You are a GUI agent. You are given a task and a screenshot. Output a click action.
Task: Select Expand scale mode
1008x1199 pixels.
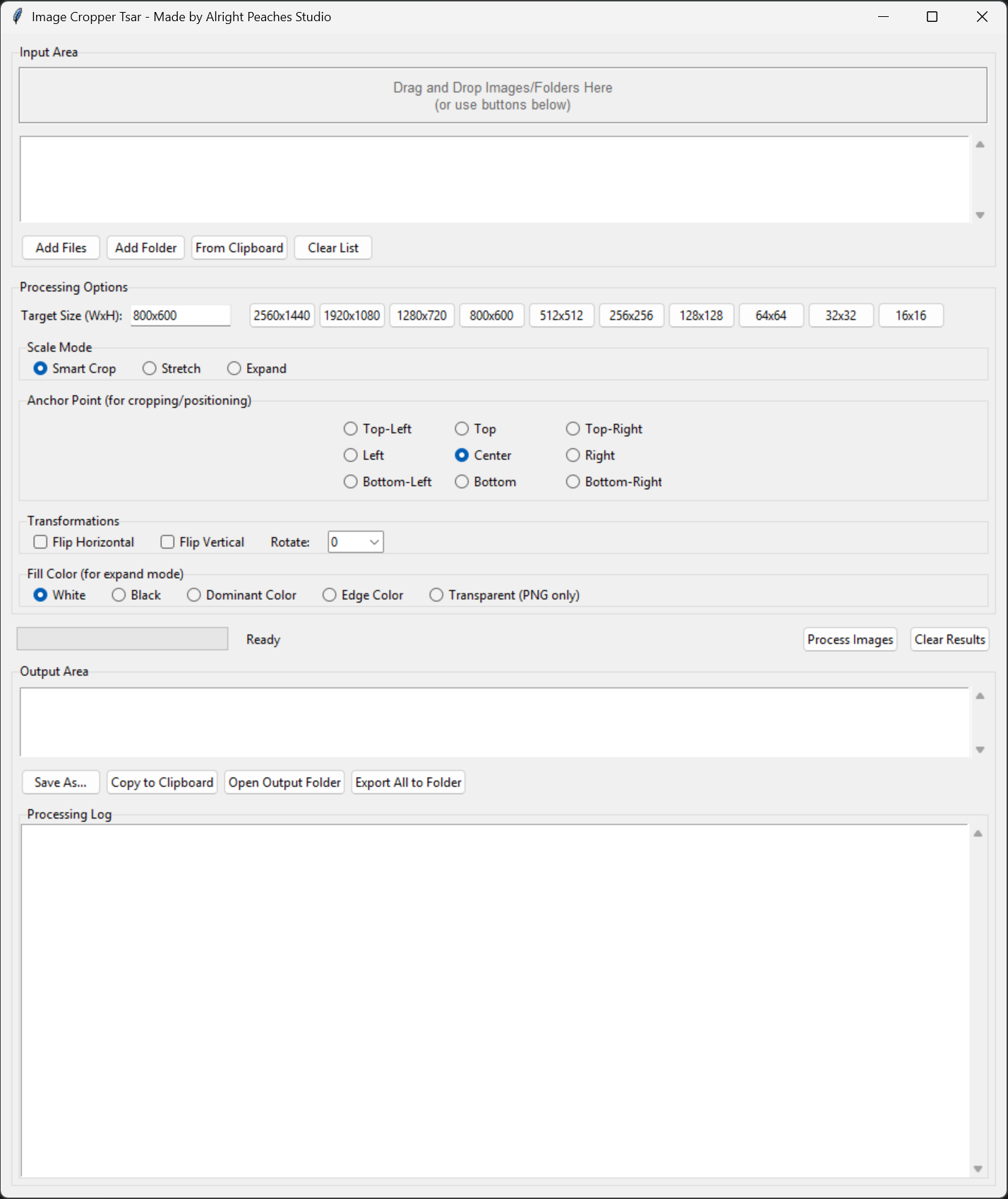(x=234, y=368)
